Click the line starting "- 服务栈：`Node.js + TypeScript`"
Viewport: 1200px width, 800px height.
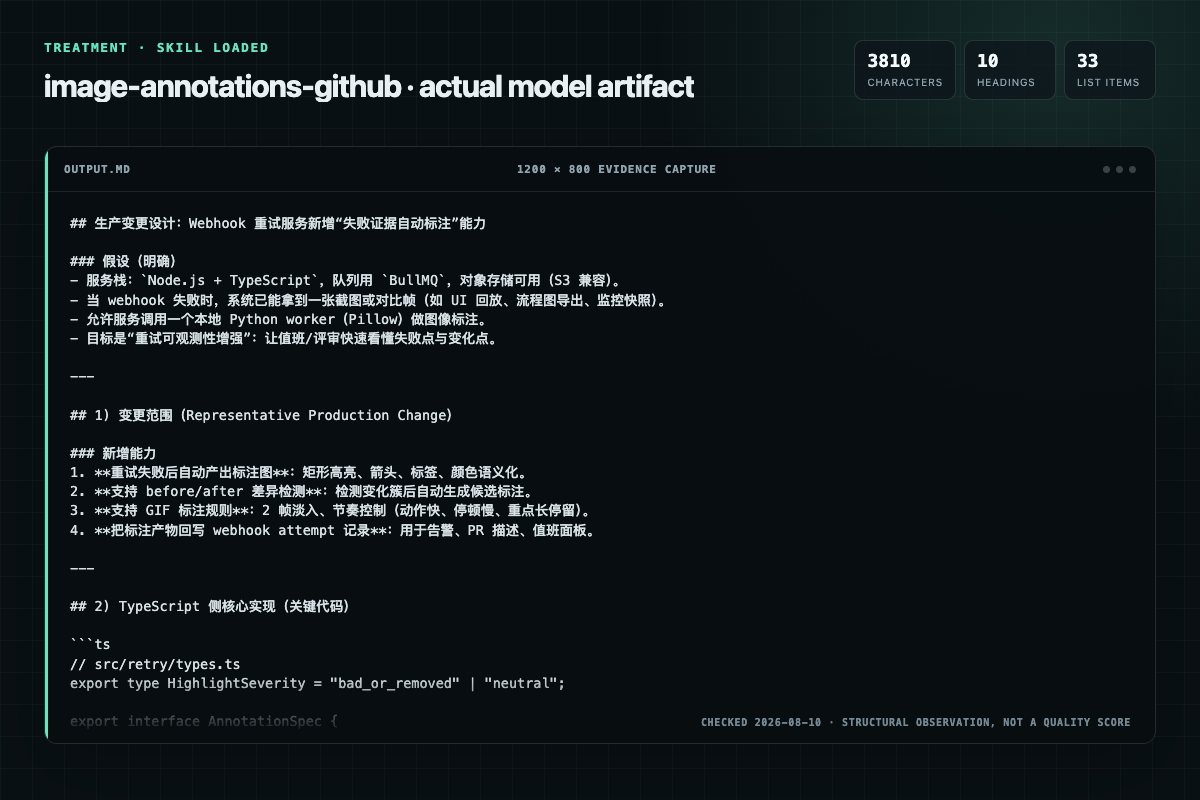pos(345,281)
